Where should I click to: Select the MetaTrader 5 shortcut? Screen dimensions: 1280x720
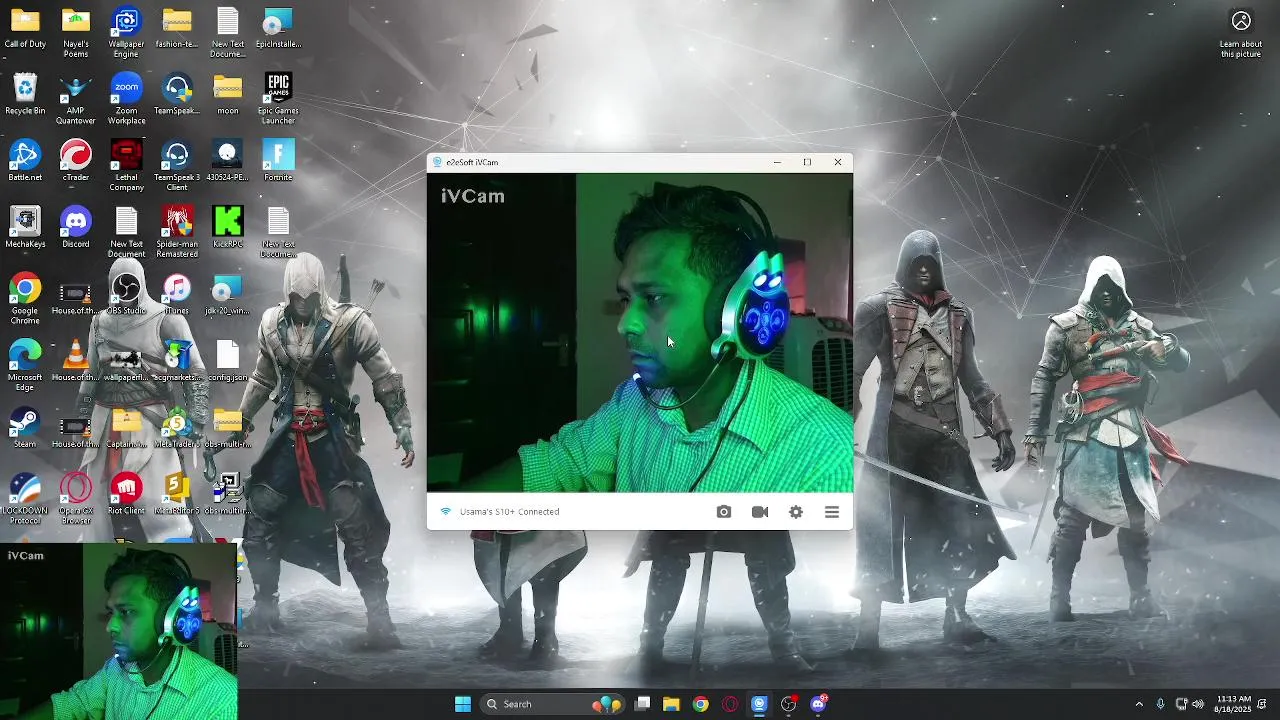tap(177, 428)
